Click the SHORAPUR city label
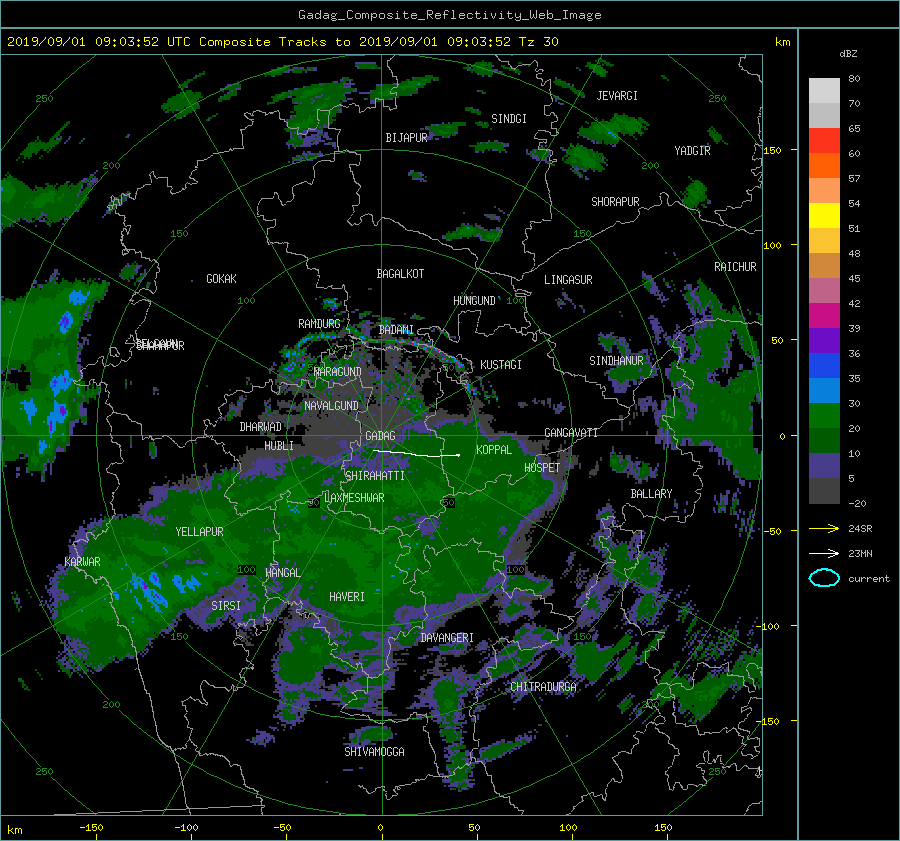The height and width of the screenshot is (841, 900). (615, 202)
